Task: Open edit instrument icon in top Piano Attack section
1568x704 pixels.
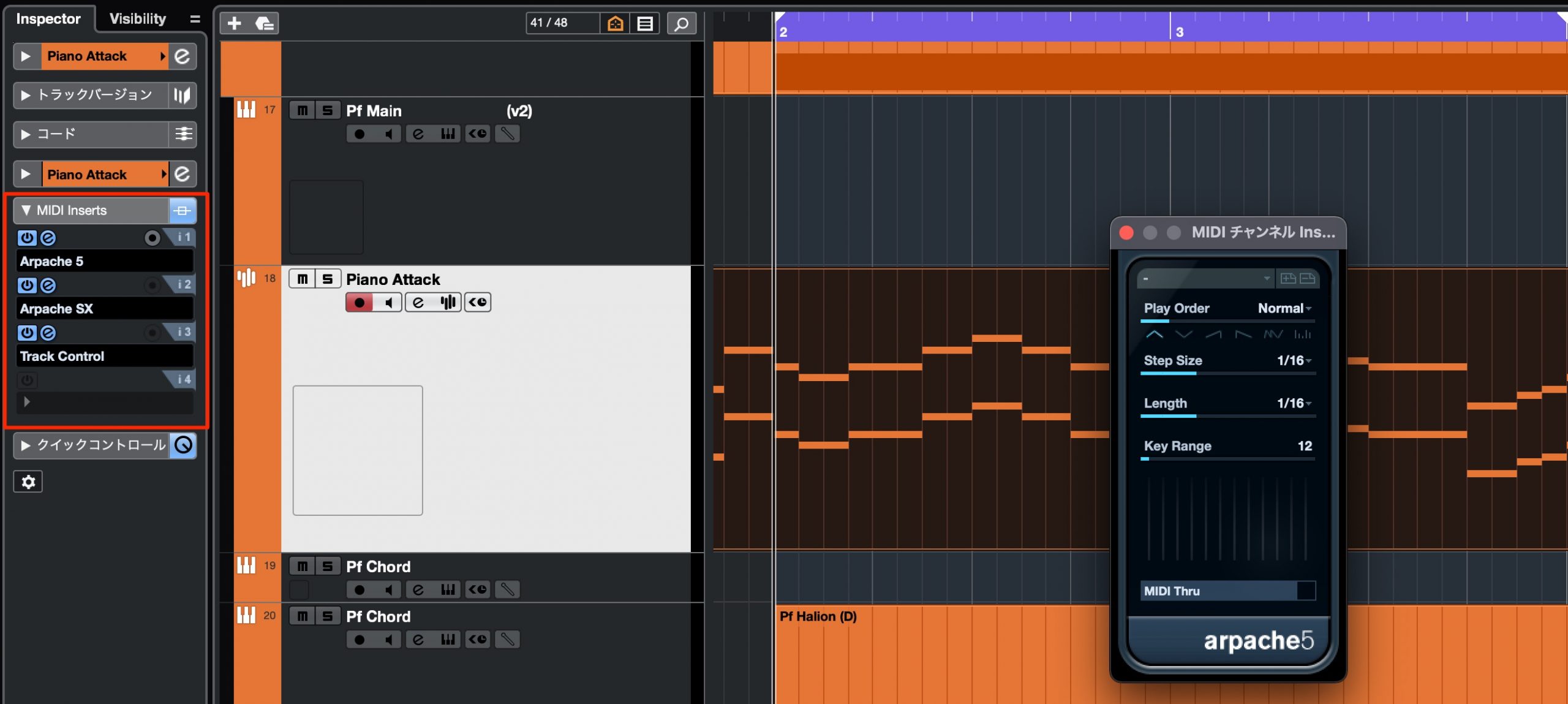Action: point(183,56)
